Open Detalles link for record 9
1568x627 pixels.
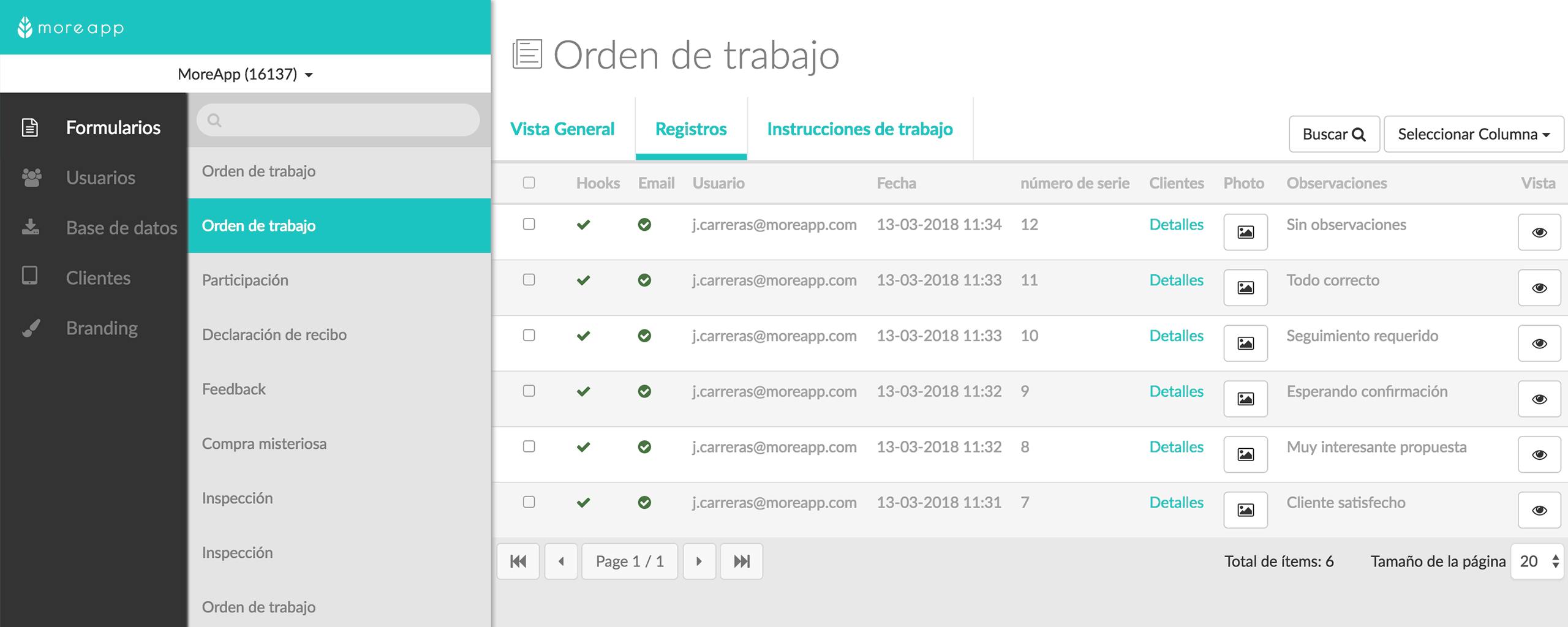click(x=1176, y=391)
